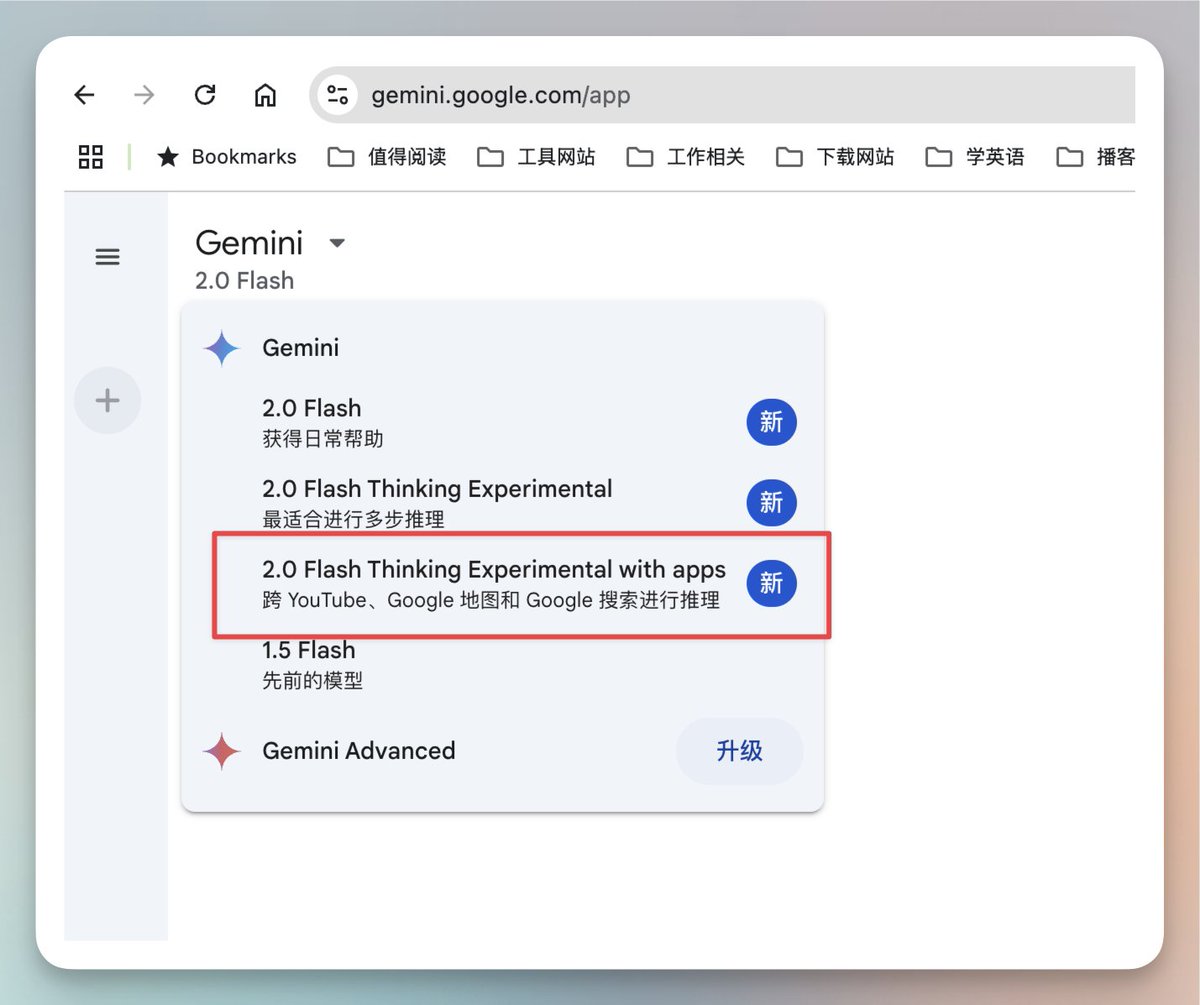Click the Gemini header in model menu
Viewport: 1200px width, 1005px height.
click(301, 348)
